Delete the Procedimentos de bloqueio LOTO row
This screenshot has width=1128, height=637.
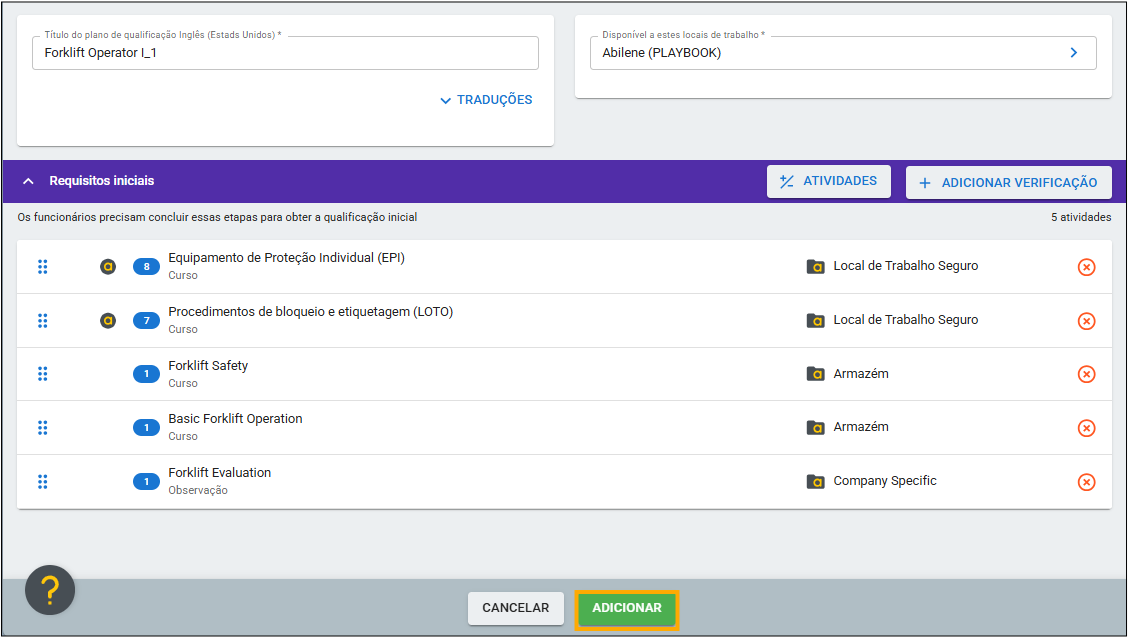(x=1086, y=321)
